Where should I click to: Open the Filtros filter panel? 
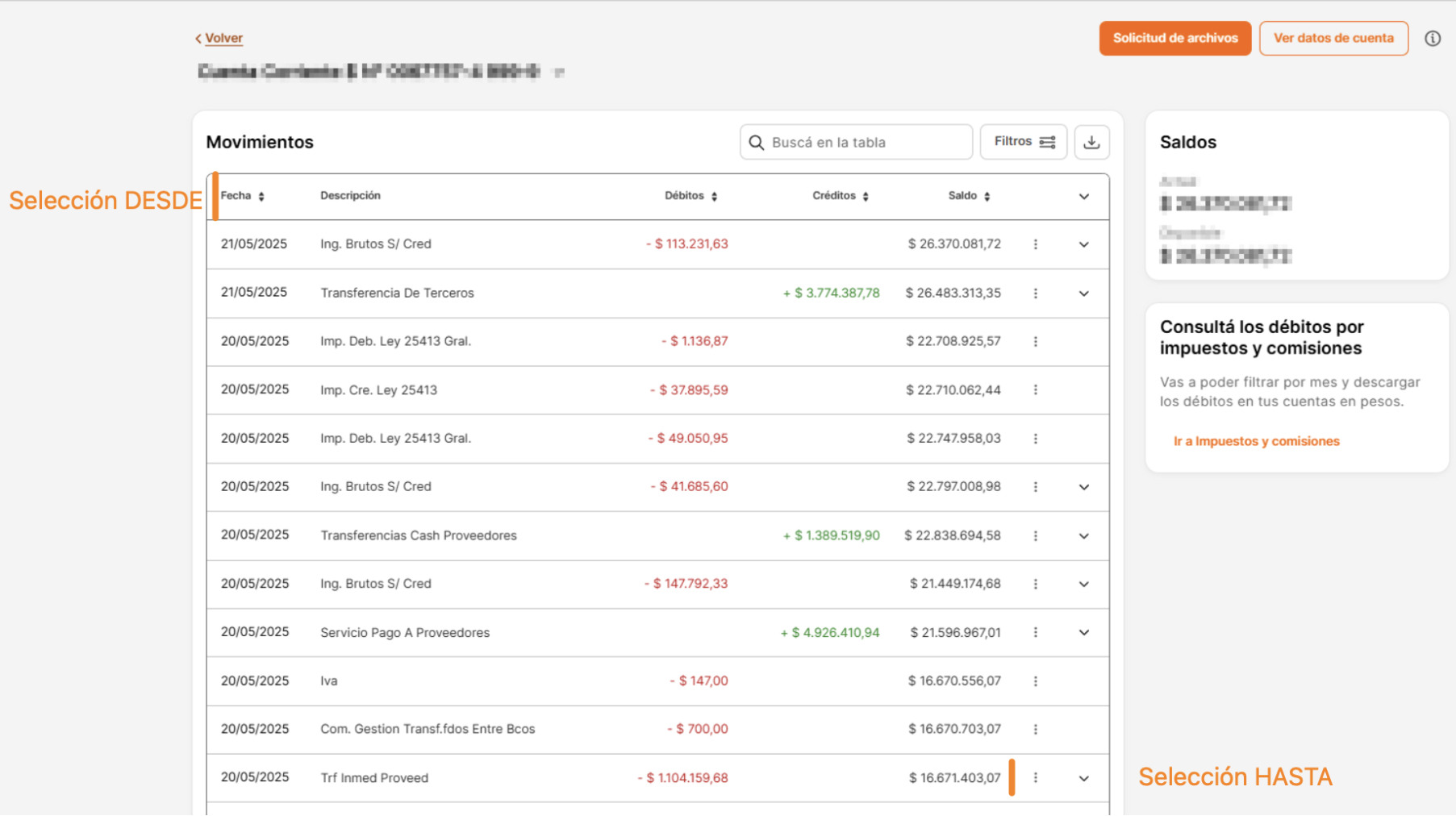pos(1023,142)
